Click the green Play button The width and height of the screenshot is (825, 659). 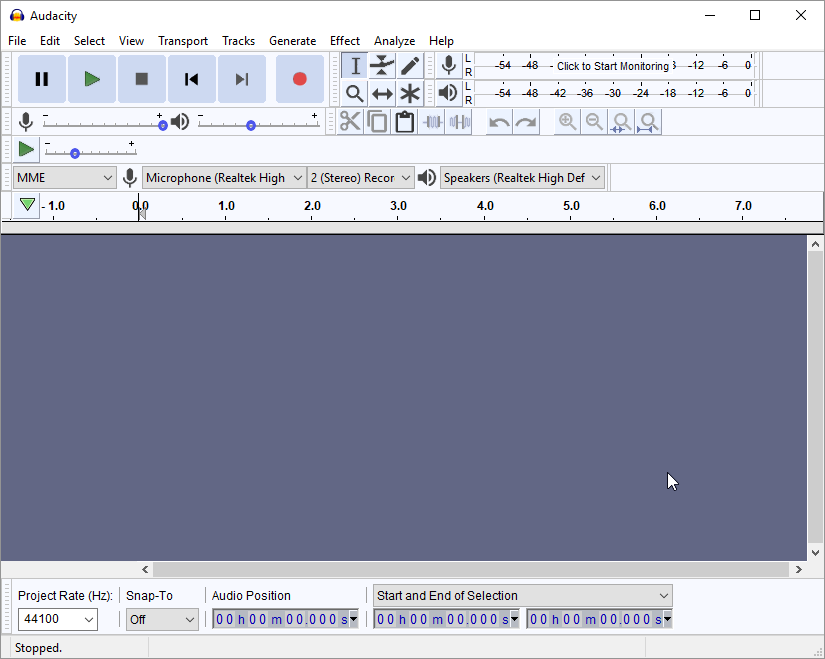(x=92, y=79)
